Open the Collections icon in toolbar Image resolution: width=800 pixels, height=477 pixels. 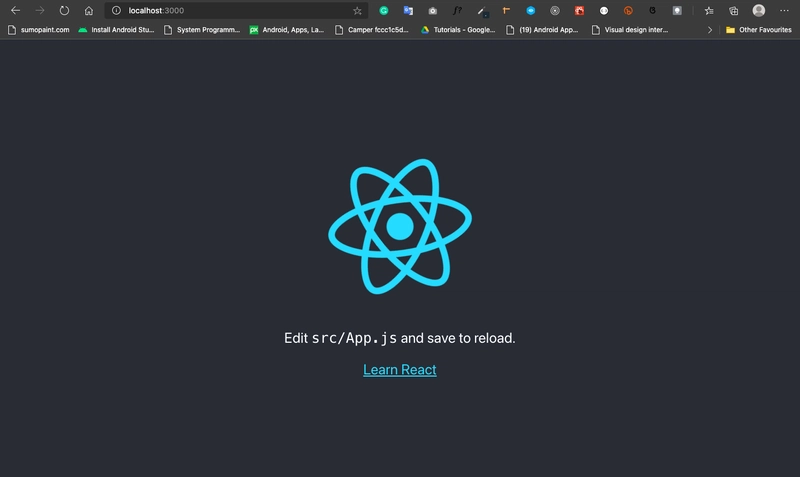point(733,11)
